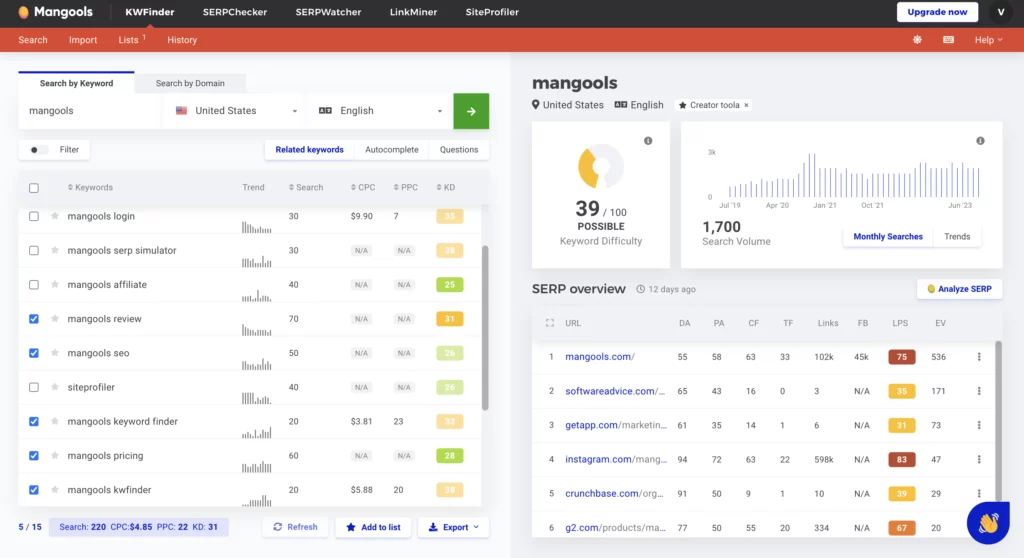
Task: Uncheck mangools pricing checkbox
Action: click(x=34, y=455)
